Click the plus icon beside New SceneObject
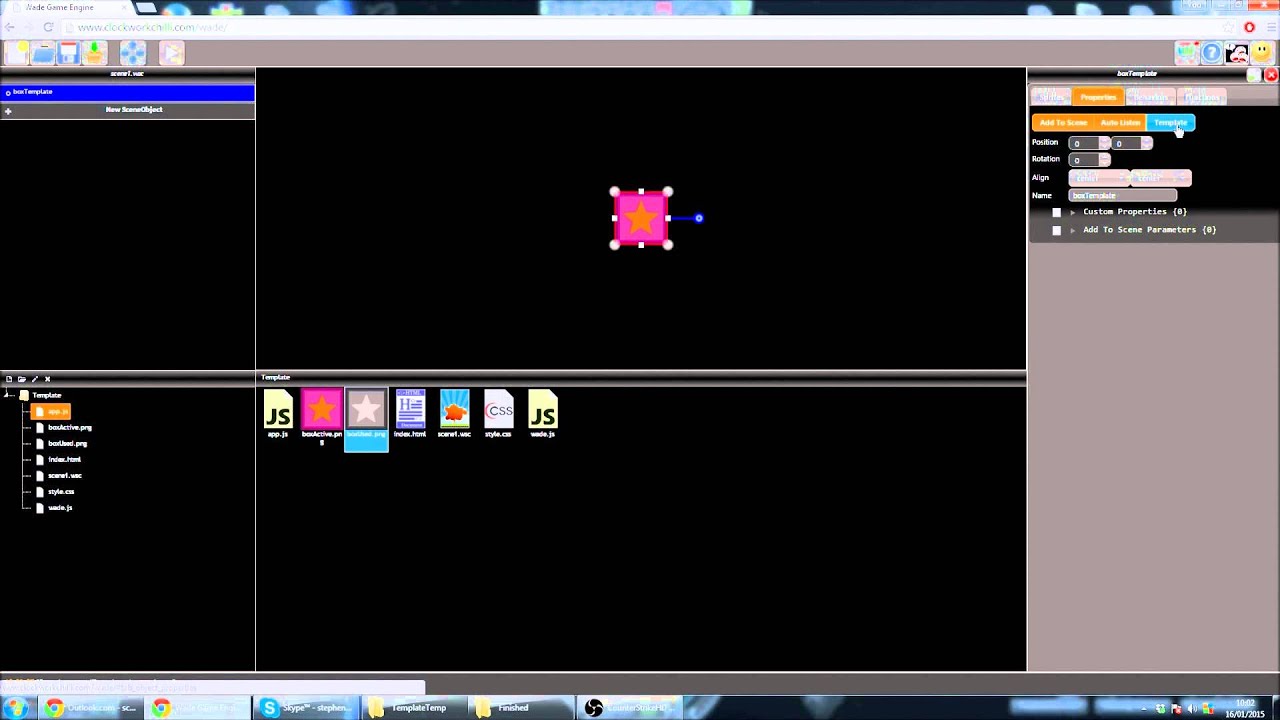Viewport: 1280px width, 720px height. click(8, 111)
